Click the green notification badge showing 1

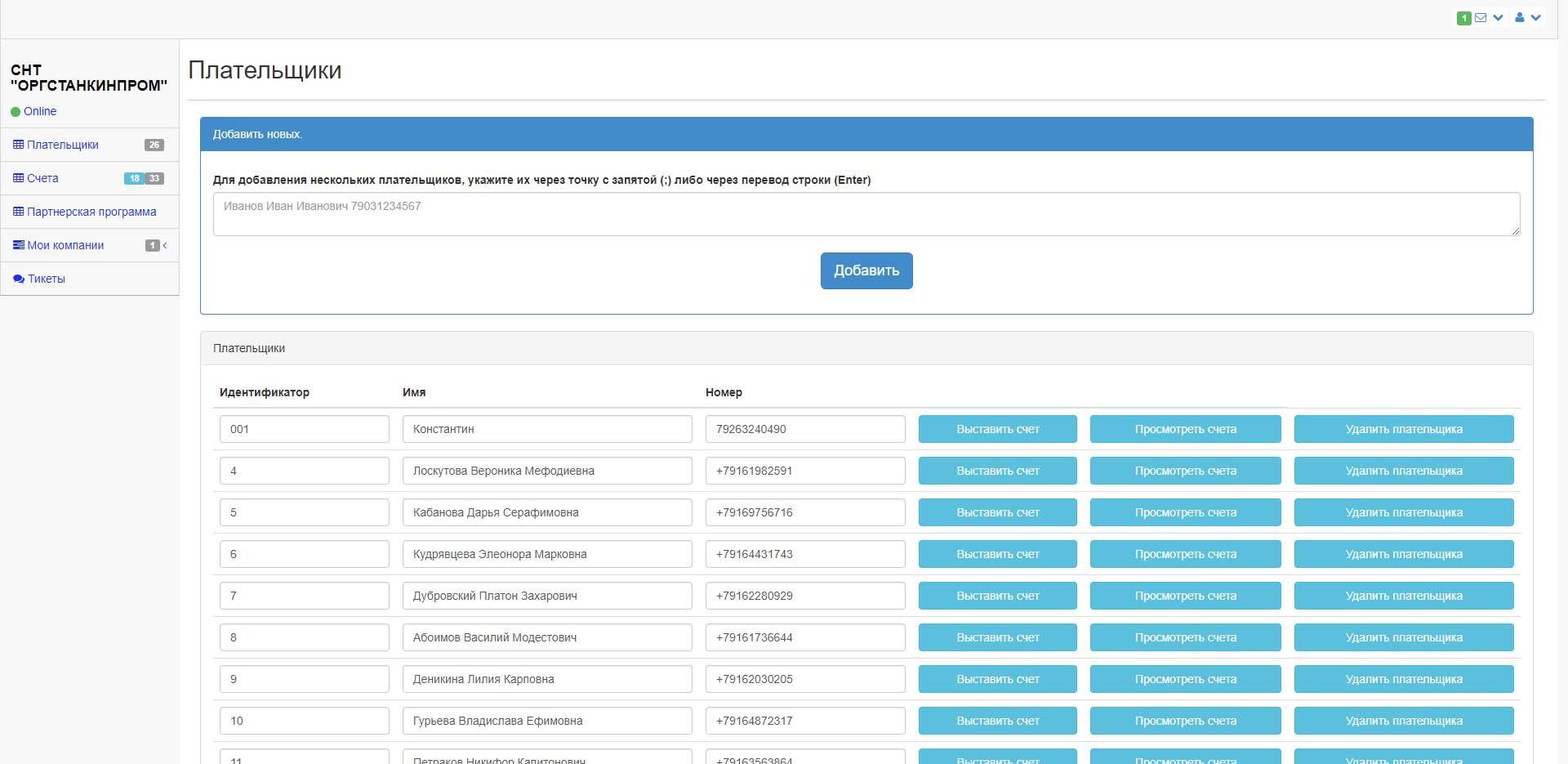tap(1463, 18)
